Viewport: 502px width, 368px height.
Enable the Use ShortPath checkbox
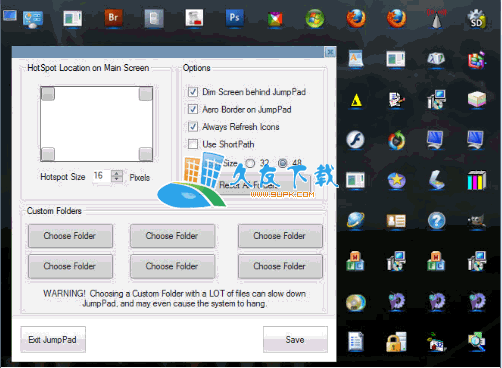(193, 144)
